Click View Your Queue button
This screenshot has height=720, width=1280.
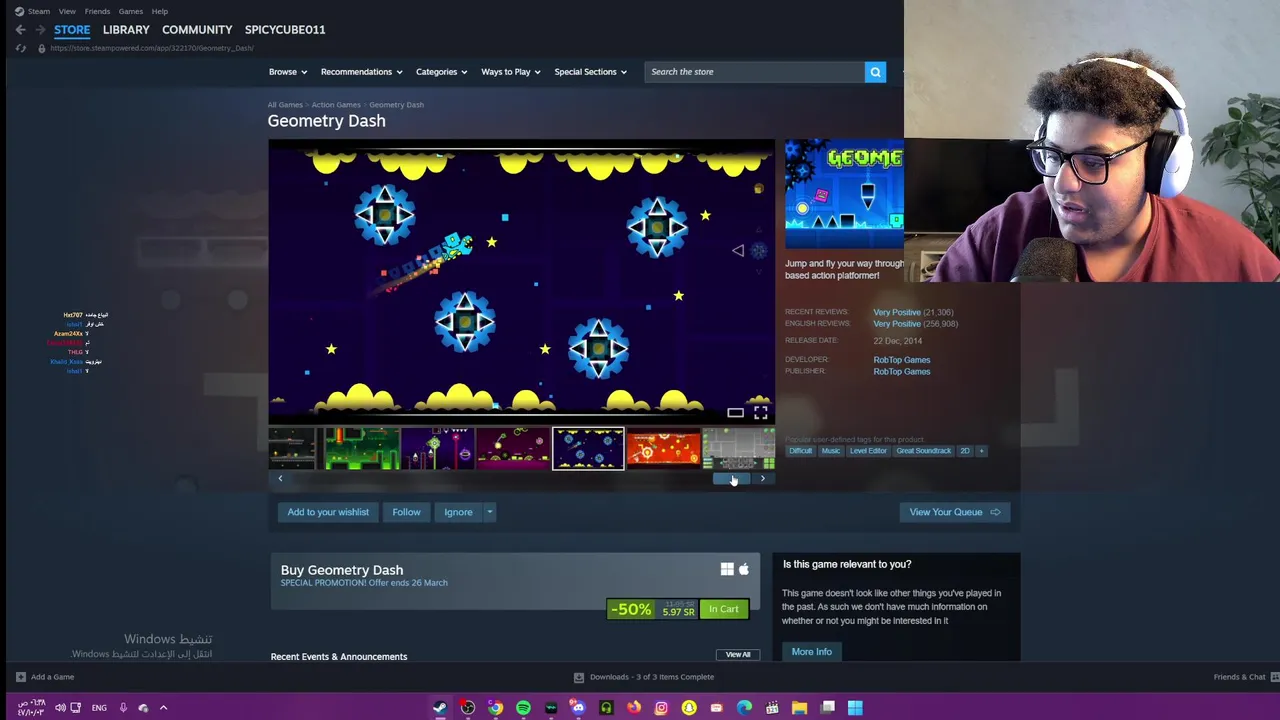point(955,512)
